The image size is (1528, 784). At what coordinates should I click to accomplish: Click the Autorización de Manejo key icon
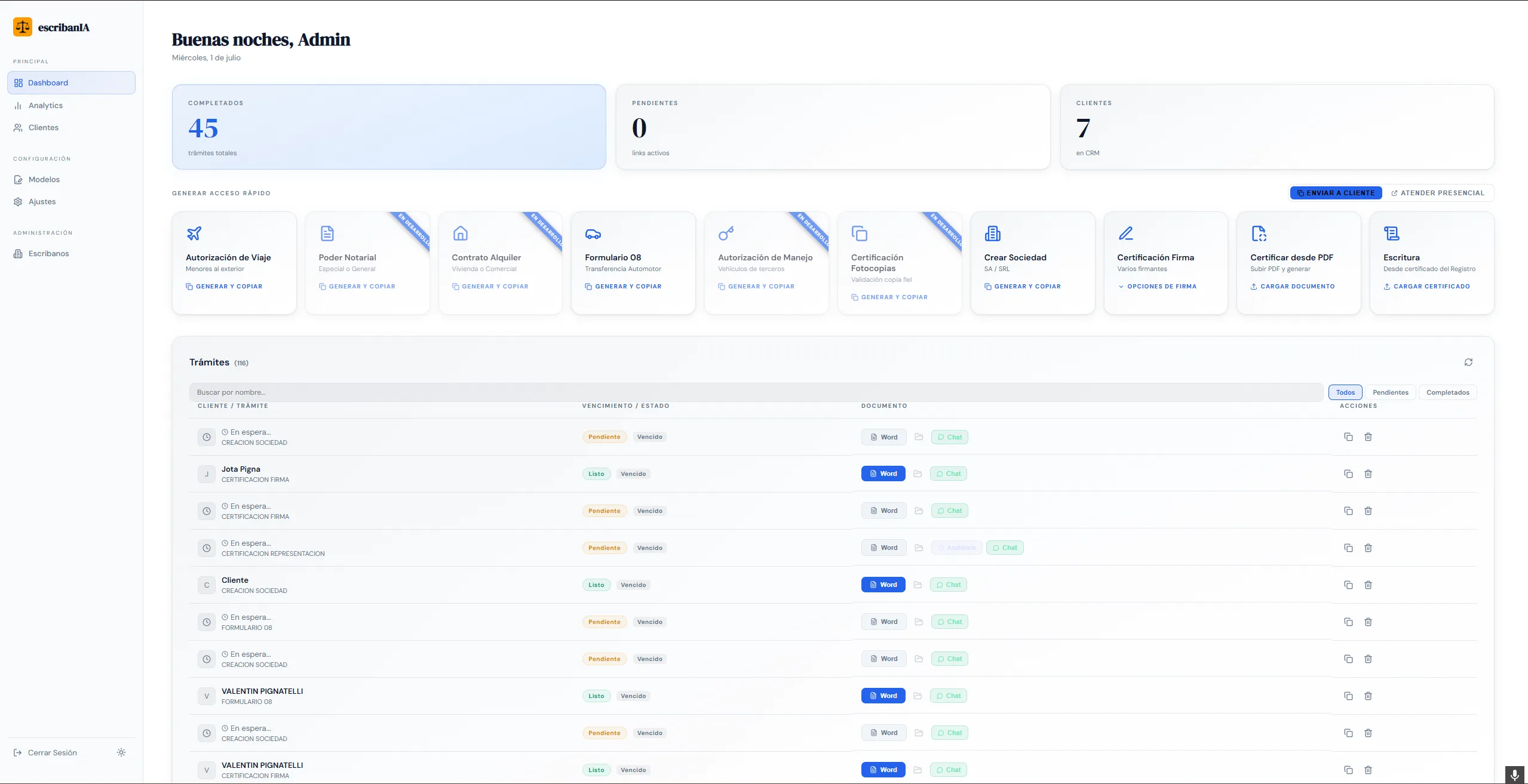point(726,233)
